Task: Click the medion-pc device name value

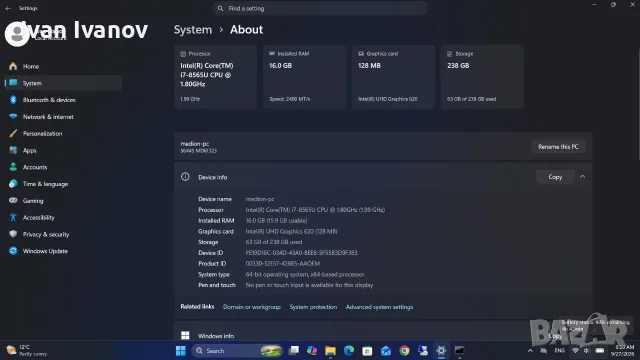Action: point(260,199)
